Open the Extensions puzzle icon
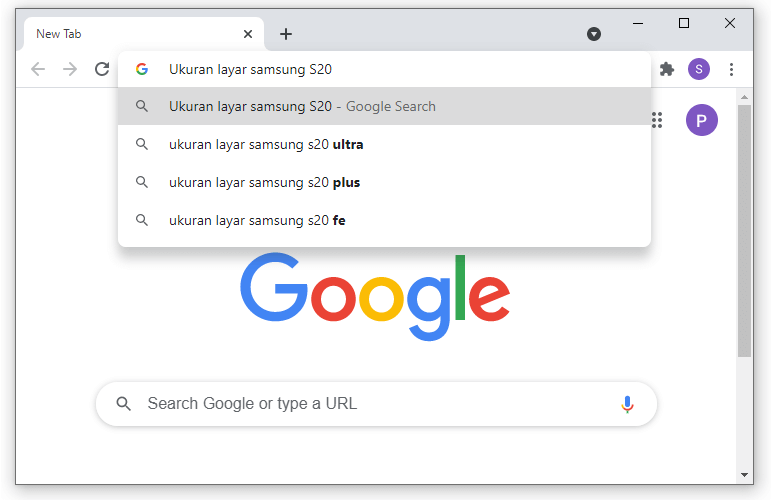 [666, 69]
